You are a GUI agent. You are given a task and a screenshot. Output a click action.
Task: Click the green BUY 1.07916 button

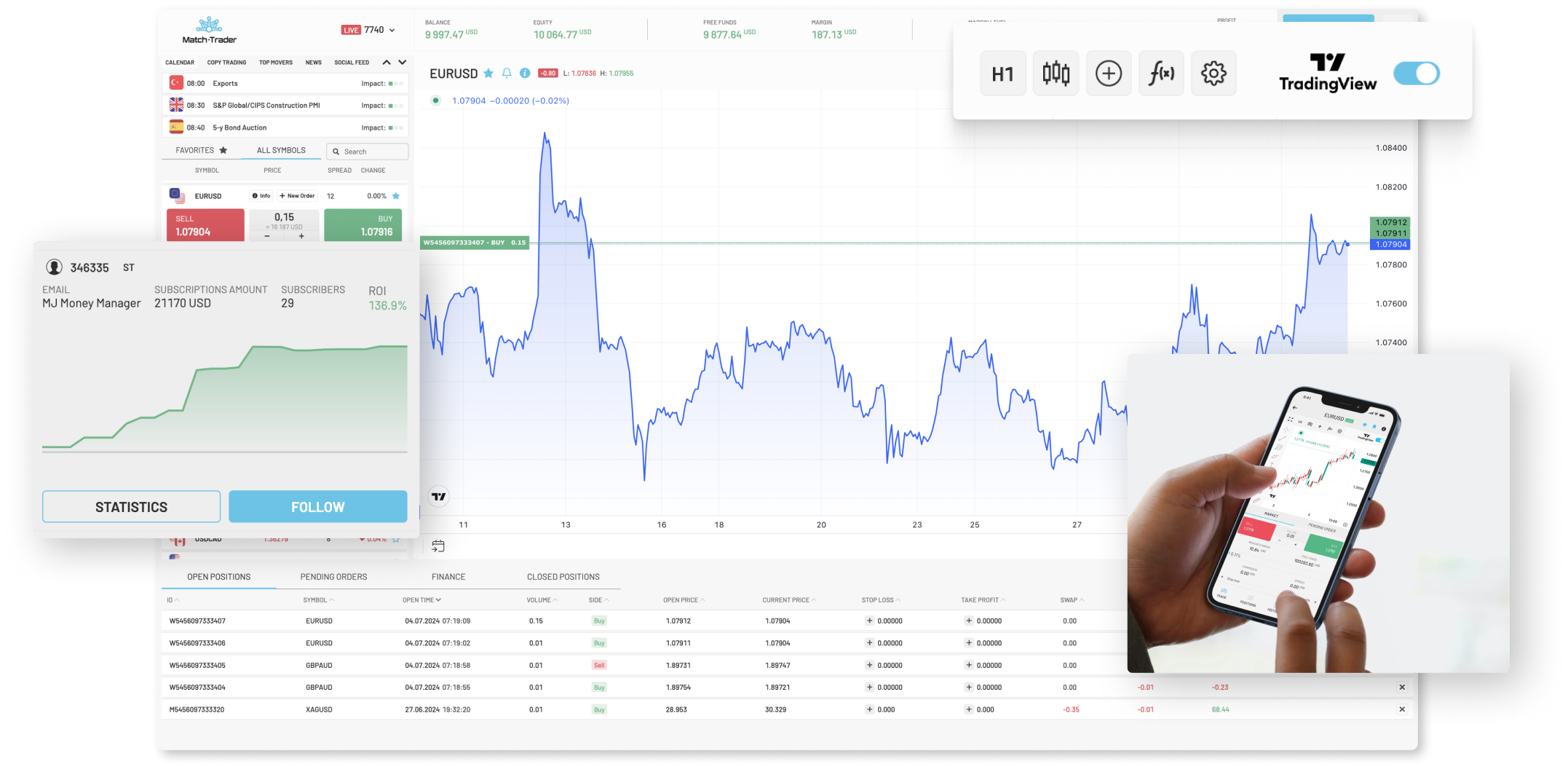pyautogui.click(x=363, y=225)
